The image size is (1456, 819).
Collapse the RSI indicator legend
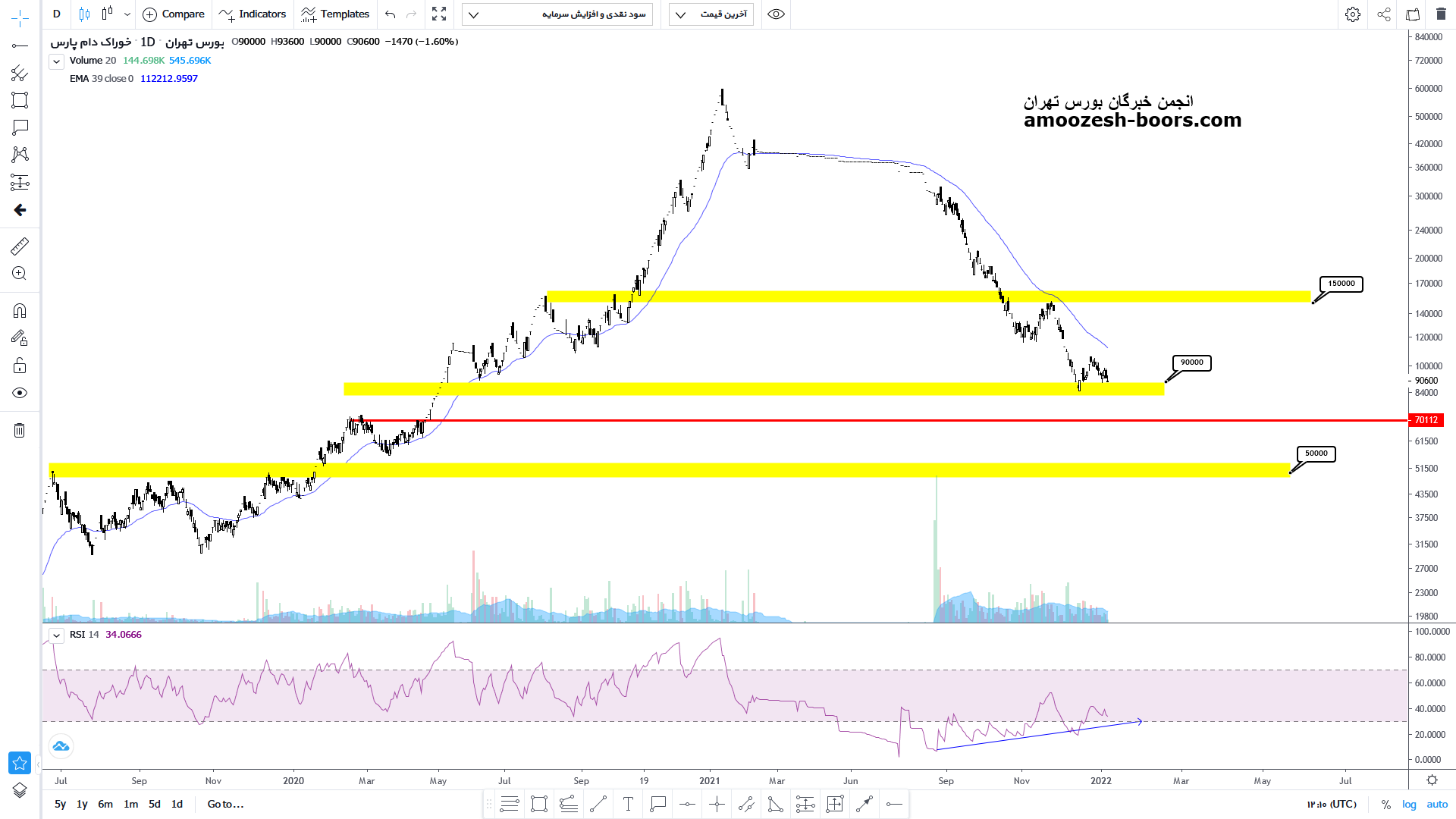tap(56, 635)
